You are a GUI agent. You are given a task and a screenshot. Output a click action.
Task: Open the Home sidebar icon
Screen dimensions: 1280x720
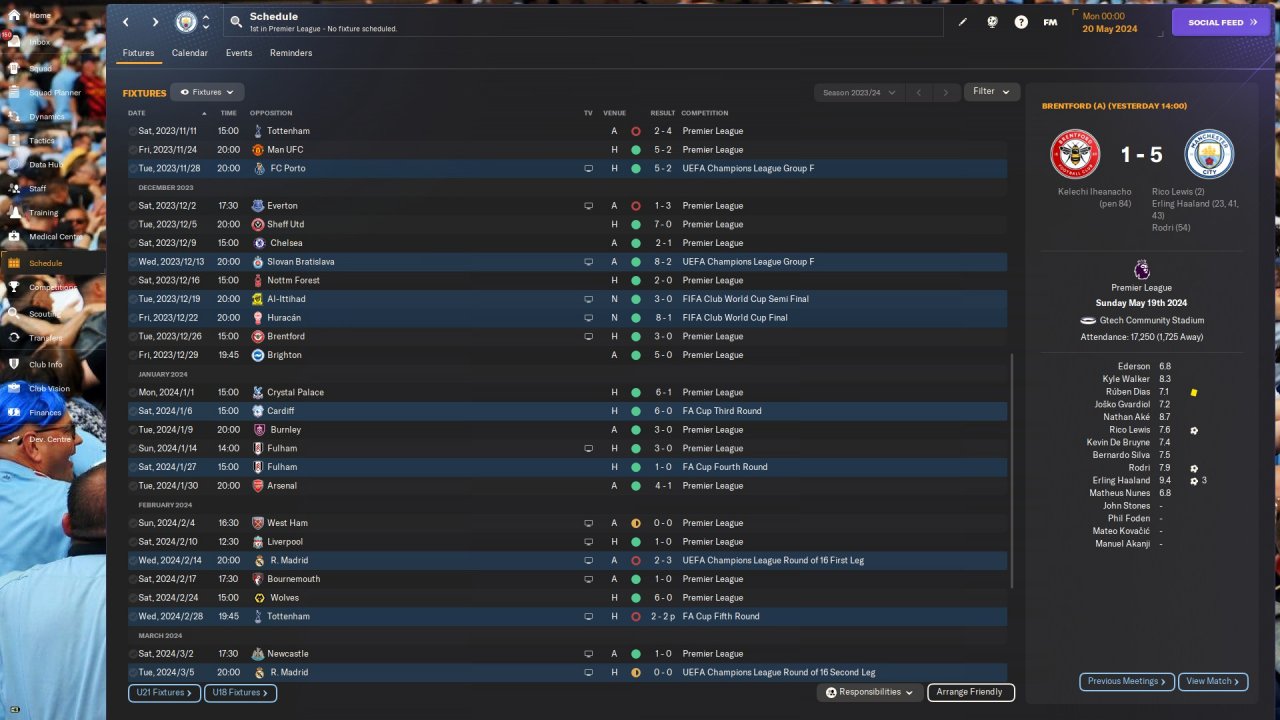pos(14,16)
